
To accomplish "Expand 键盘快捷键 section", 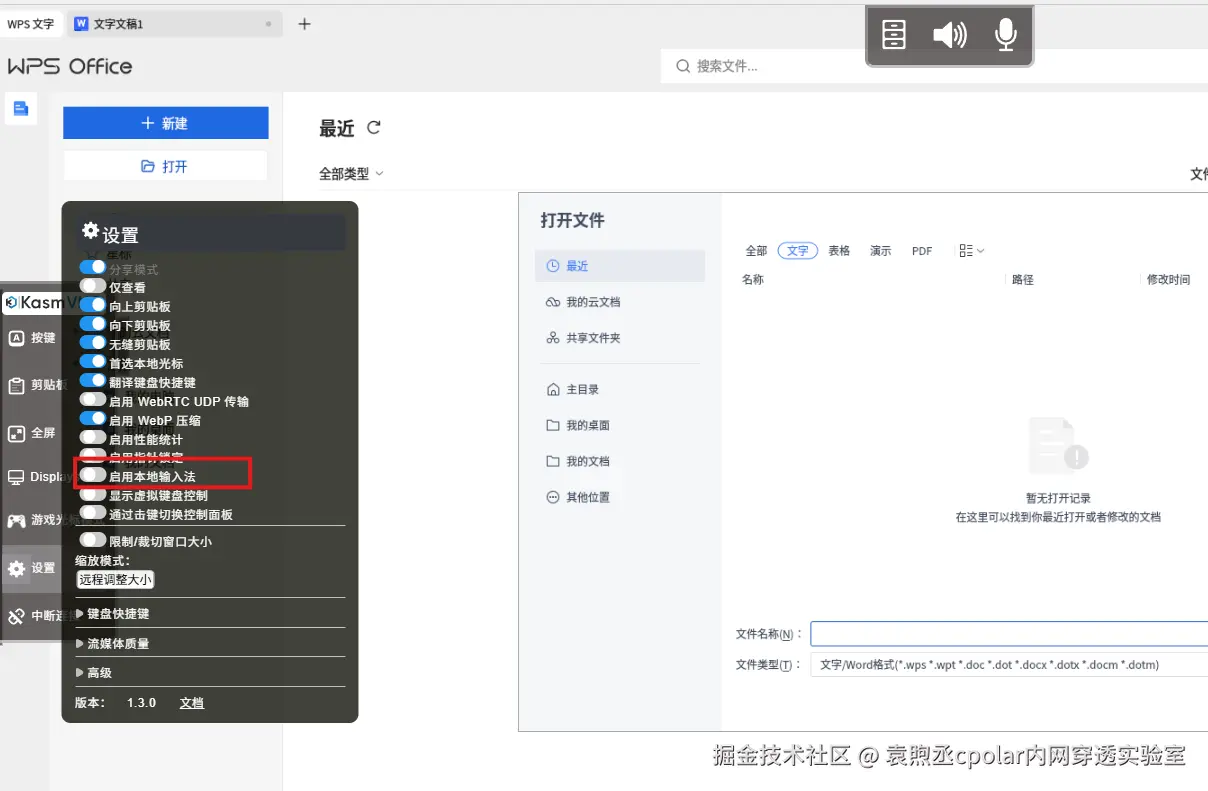I will (x=113, y=614).
